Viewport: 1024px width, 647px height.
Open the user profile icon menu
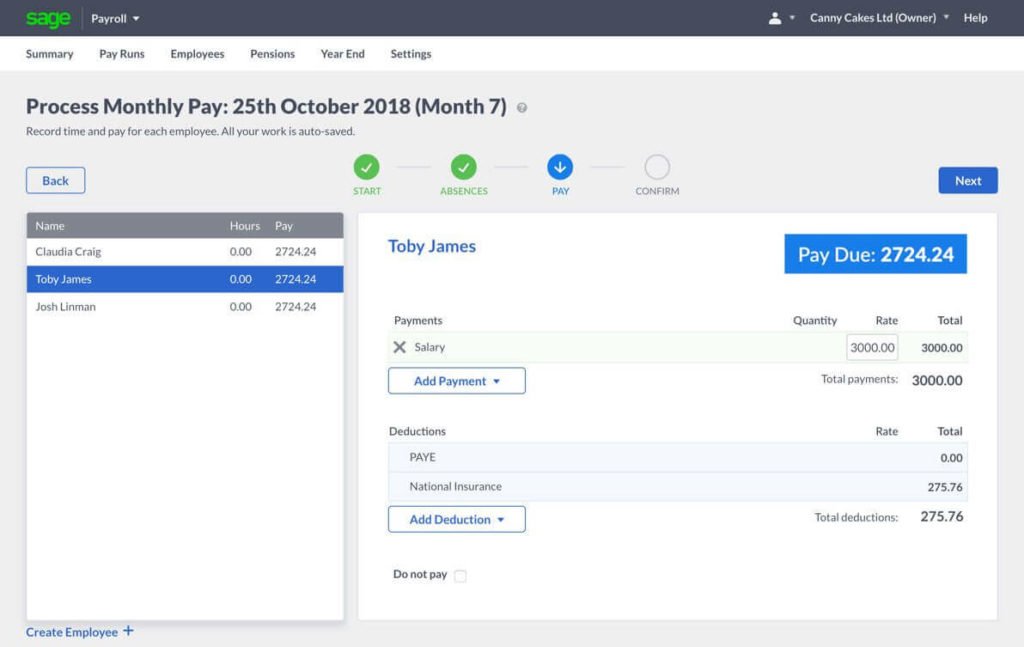click(781, 18)
